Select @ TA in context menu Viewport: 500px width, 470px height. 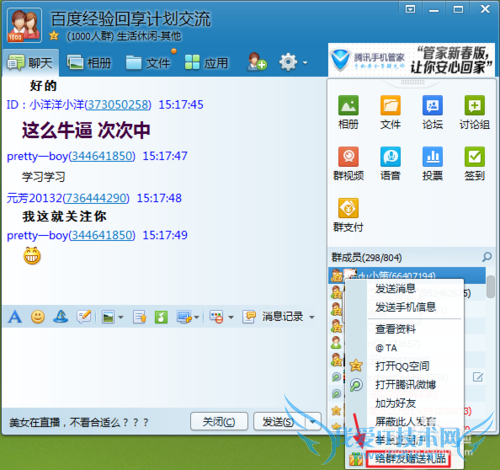click(386, 348)
